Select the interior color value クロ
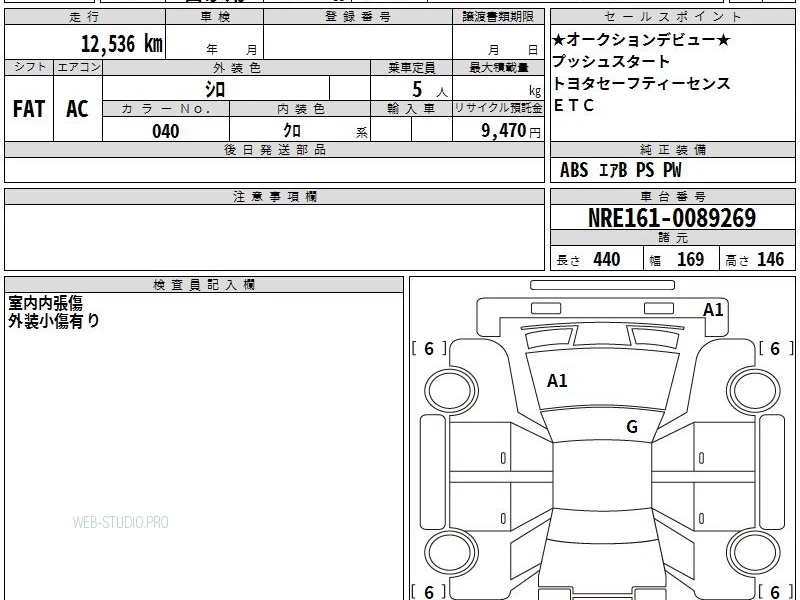 [292, 131]
